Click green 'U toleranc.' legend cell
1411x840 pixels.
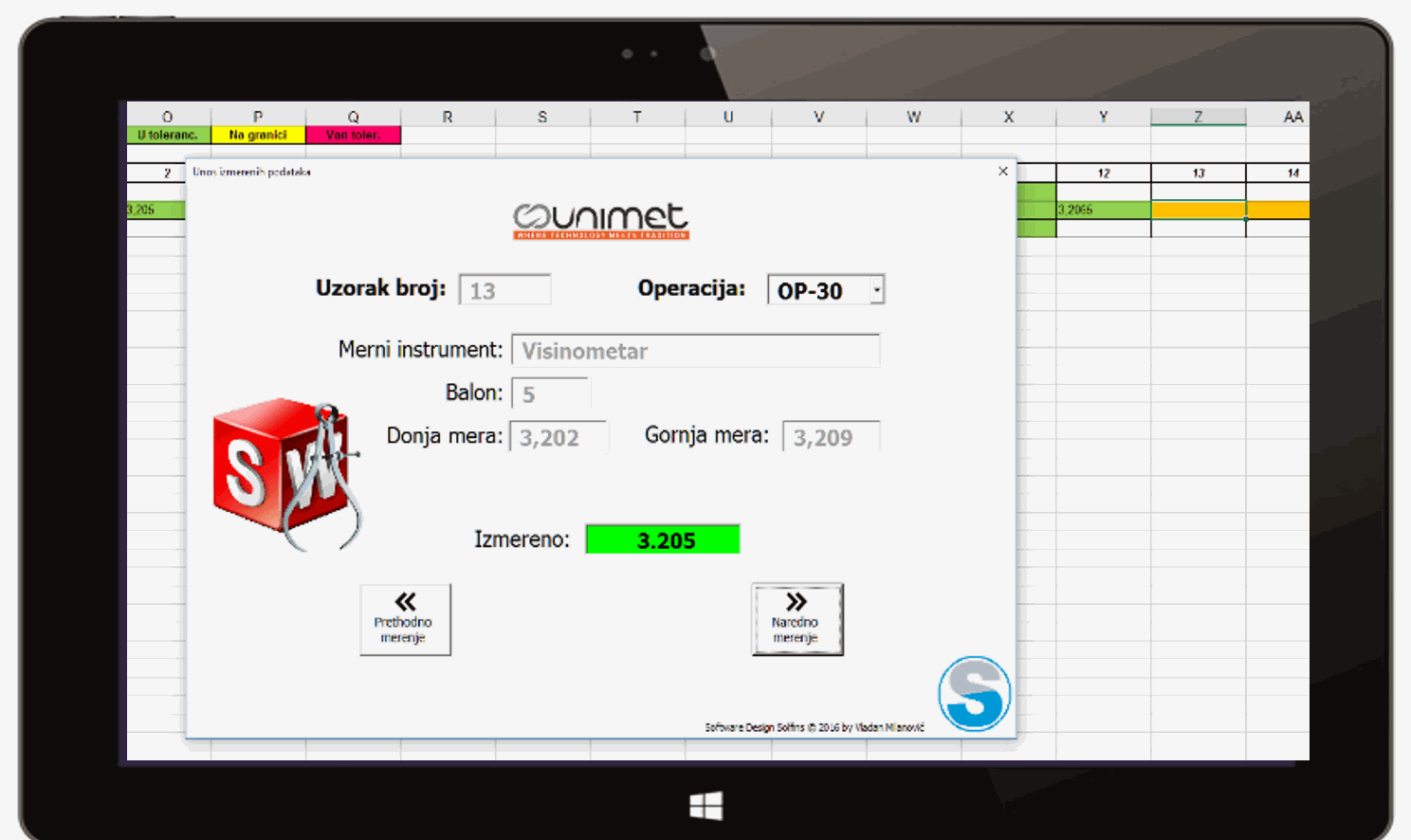pos(168,136)
